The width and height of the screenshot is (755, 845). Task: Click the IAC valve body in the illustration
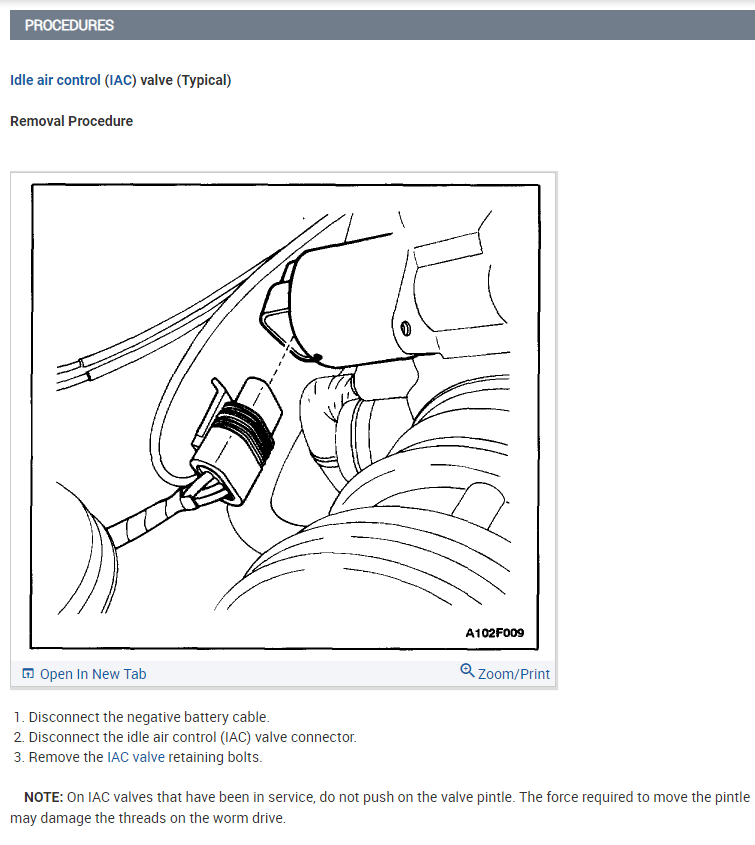[345, 302]
